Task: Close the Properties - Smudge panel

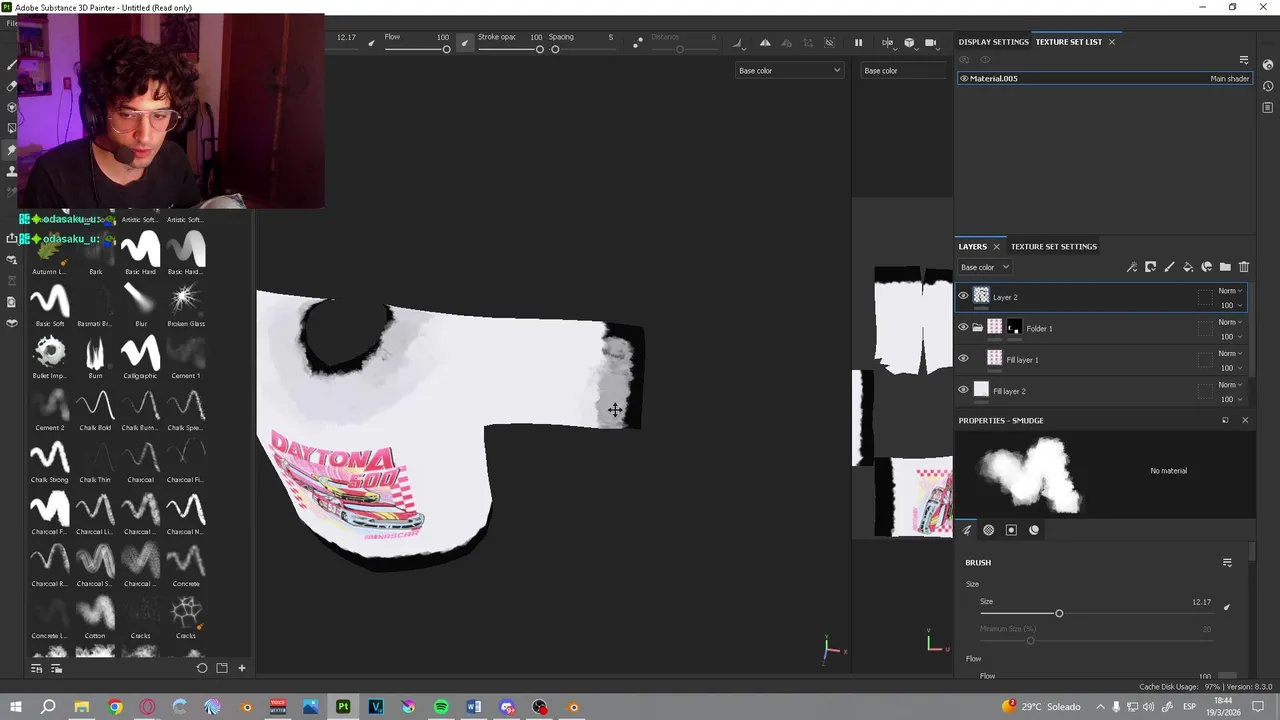Action: click(1245, 420)
